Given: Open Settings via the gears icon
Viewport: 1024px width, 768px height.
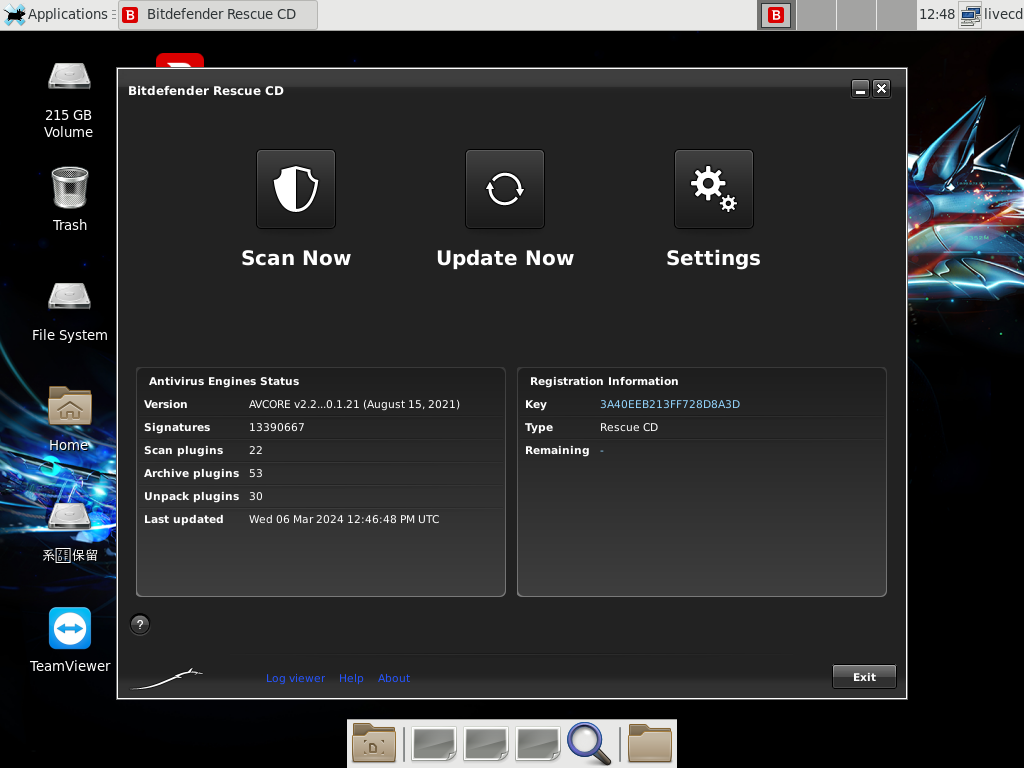Looking at the screenshot, I should coord(714,189).
